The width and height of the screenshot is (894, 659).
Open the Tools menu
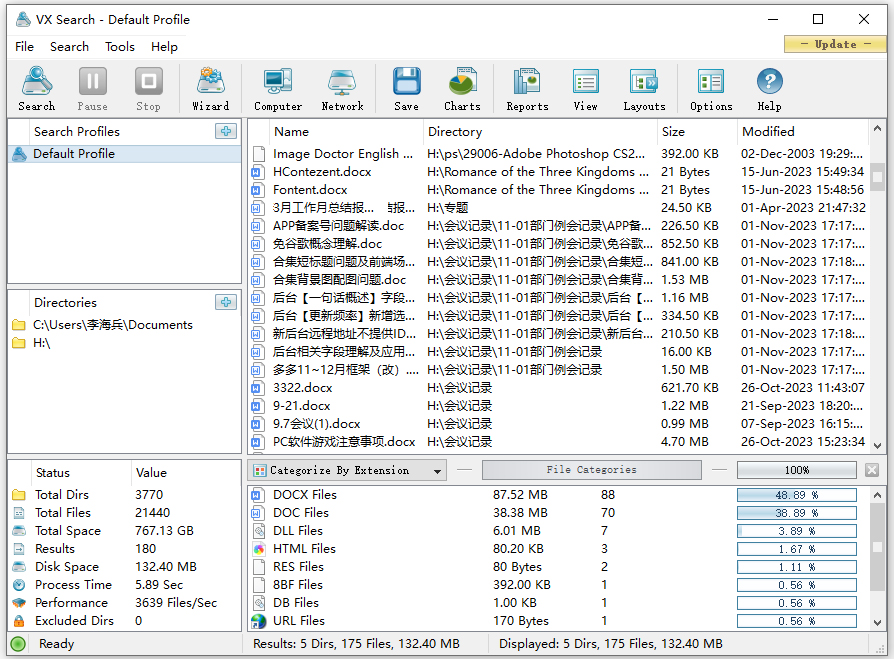point(120,46)
